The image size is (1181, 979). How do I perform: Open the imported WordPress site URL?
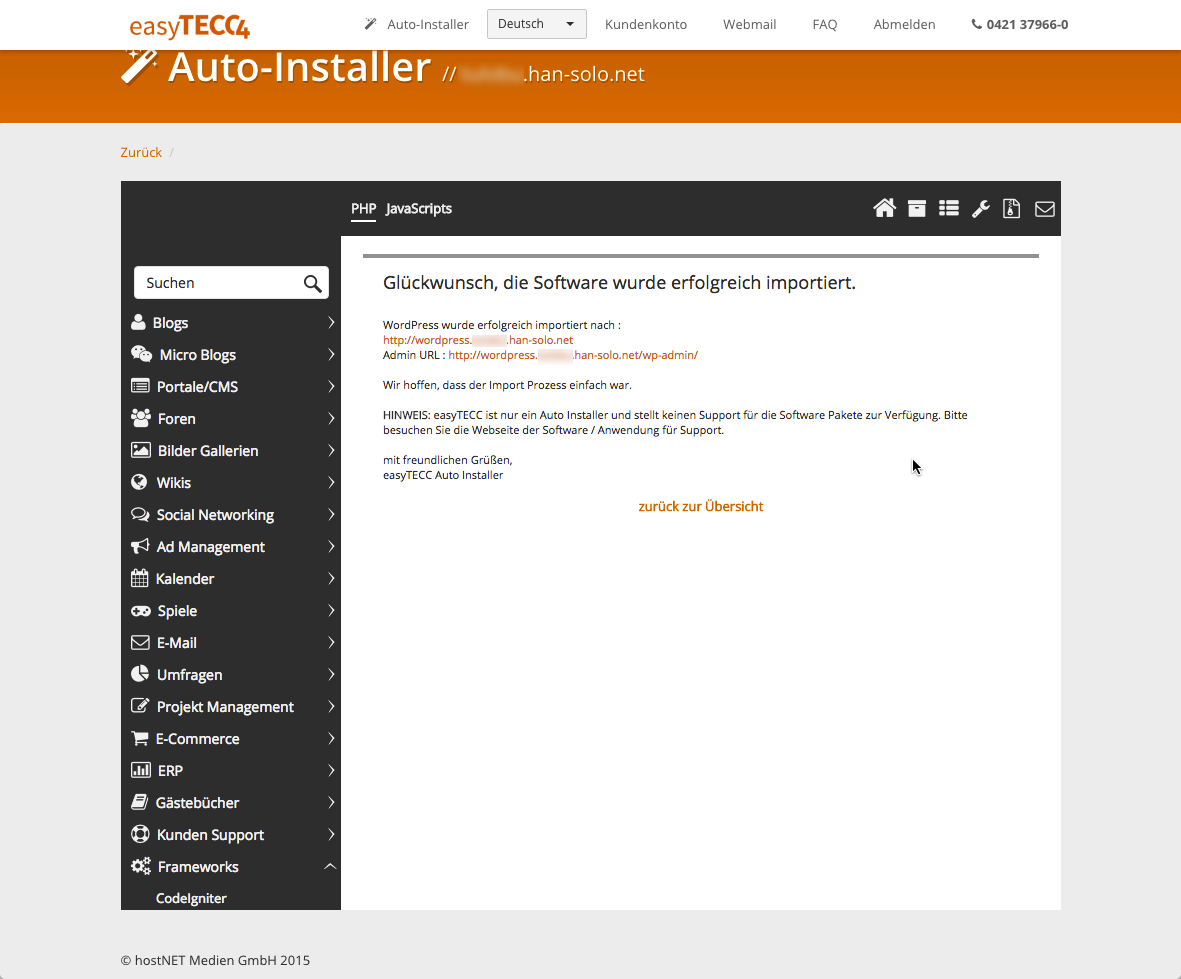coord(478,340)
